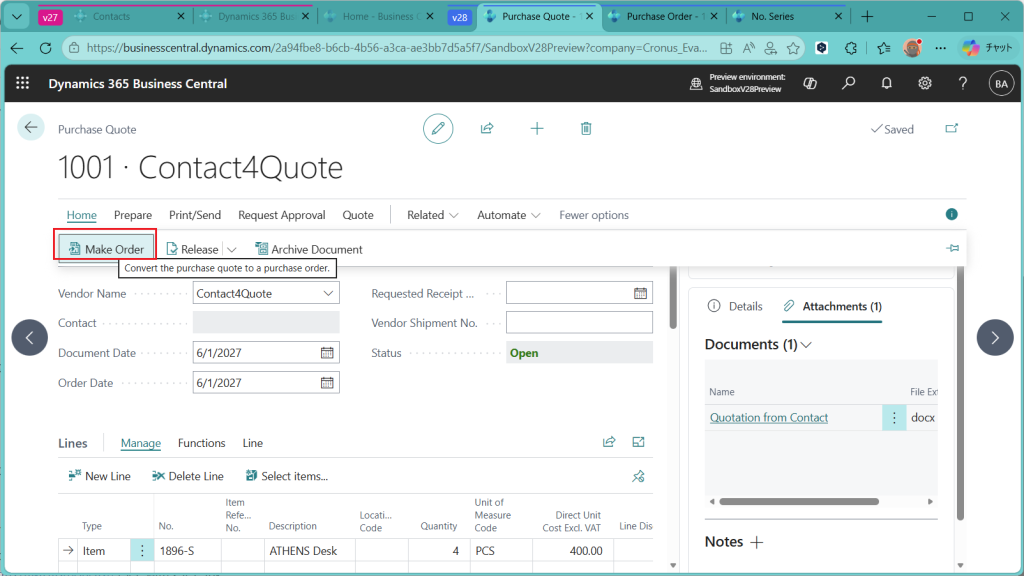Image resolution: width=1024 pixels, height=576 pixels.
Task: Open the notifications bell
Action: click(886, 84)
